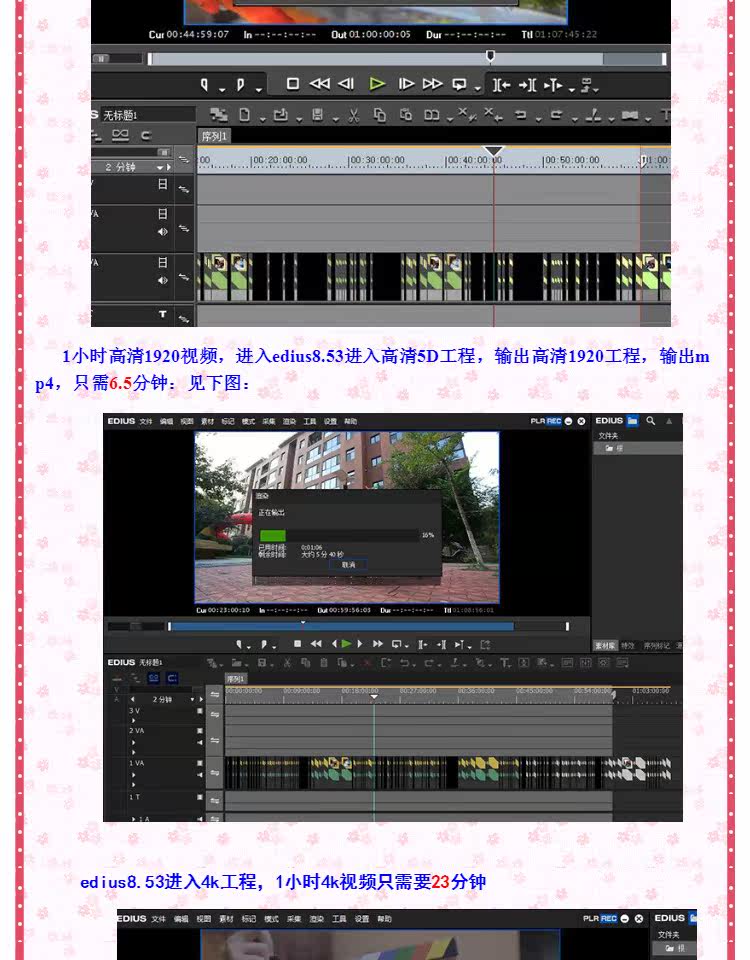
Task: Step to next frame in top EDIUS player
Action: (x=405, y=84)
